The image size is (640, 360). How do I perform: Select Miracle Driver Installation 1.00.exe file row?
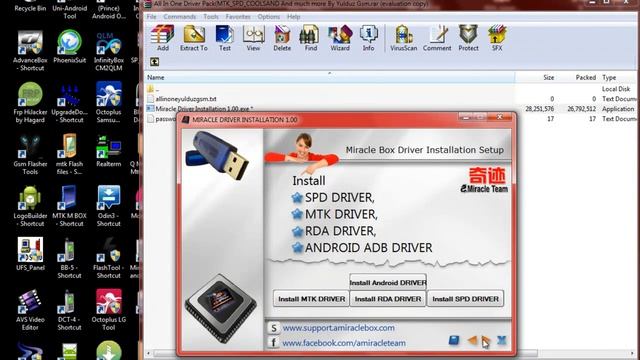[391, 109]
